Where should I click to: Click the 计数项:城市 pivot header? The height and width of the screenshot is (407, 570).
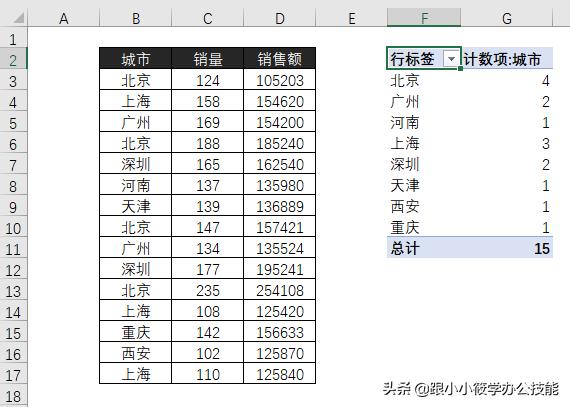507,59
